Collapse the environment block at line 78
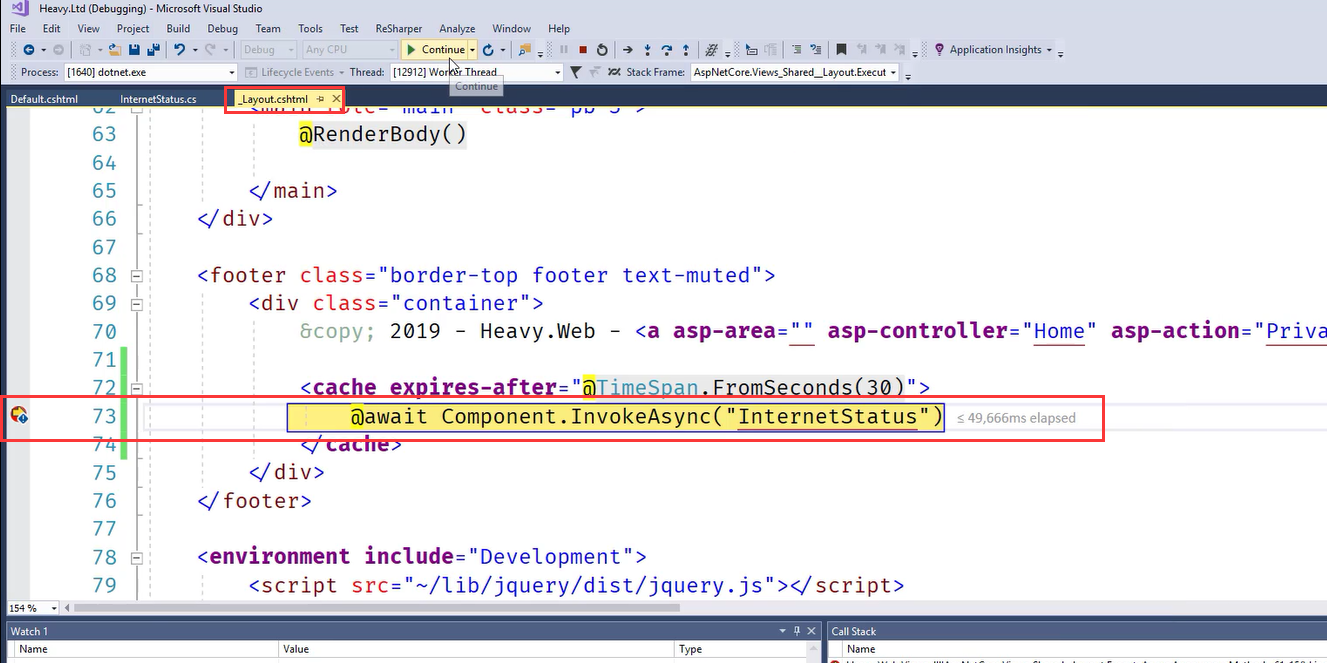Image resolution: width=1327 pixels, height=663 pixels. pos(137,556)
